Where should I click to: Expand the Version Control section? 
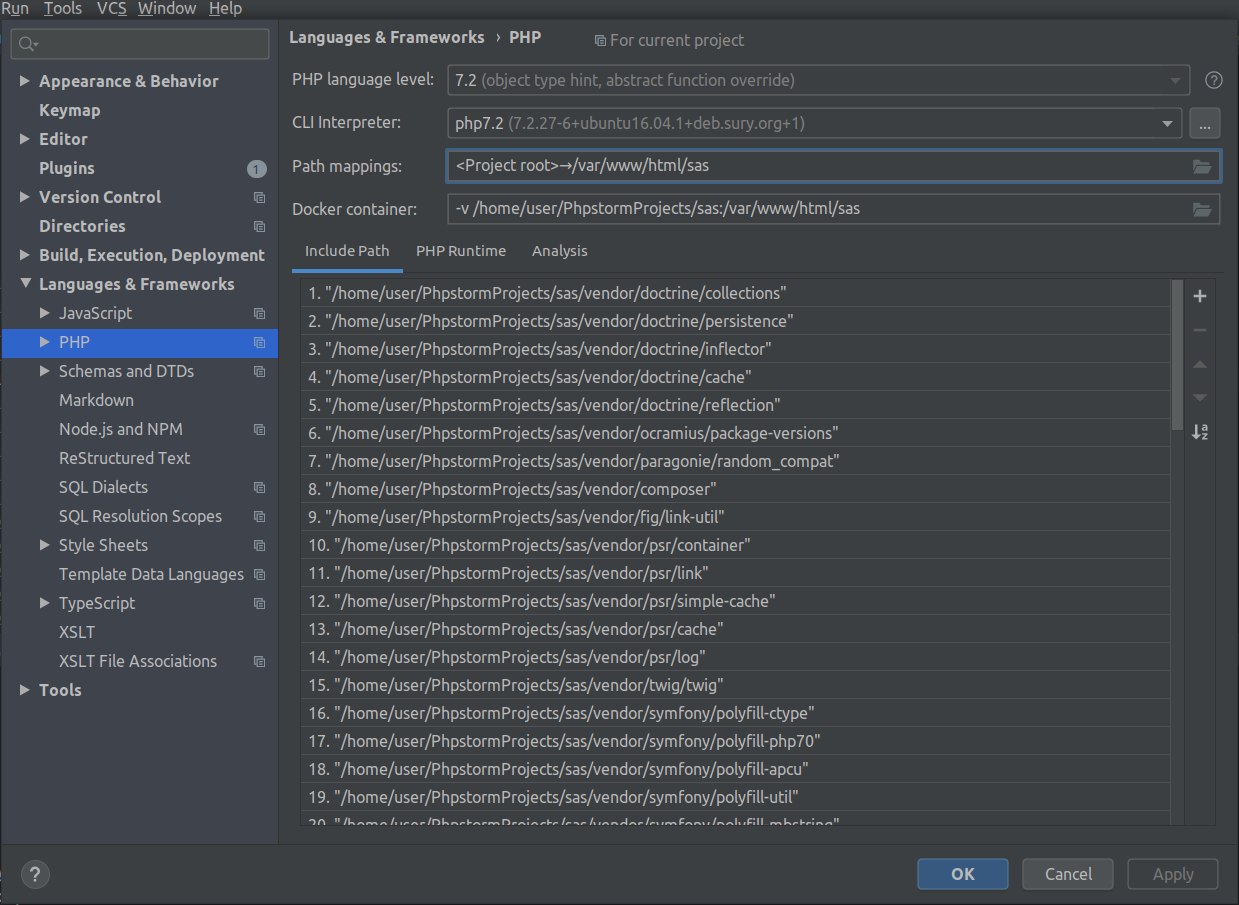(25, 197)
